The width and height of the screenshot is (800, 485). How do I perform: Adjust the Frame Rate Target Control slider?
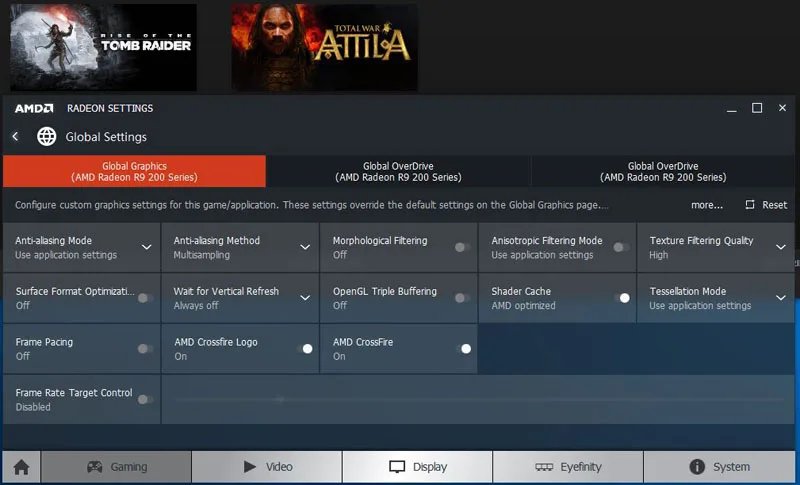(x=280, y=399)
